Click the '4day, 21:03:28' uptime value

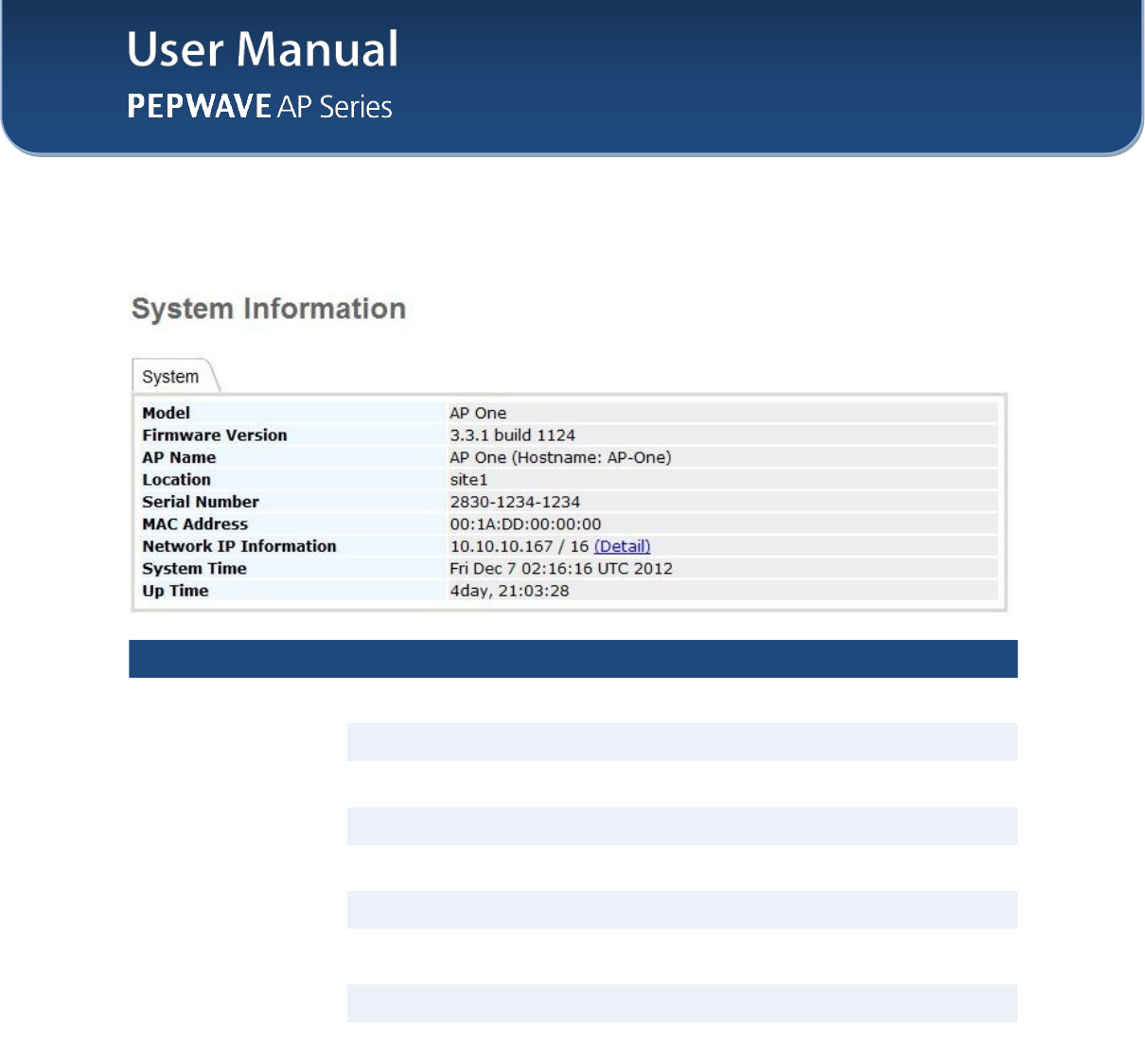[509, 591]
